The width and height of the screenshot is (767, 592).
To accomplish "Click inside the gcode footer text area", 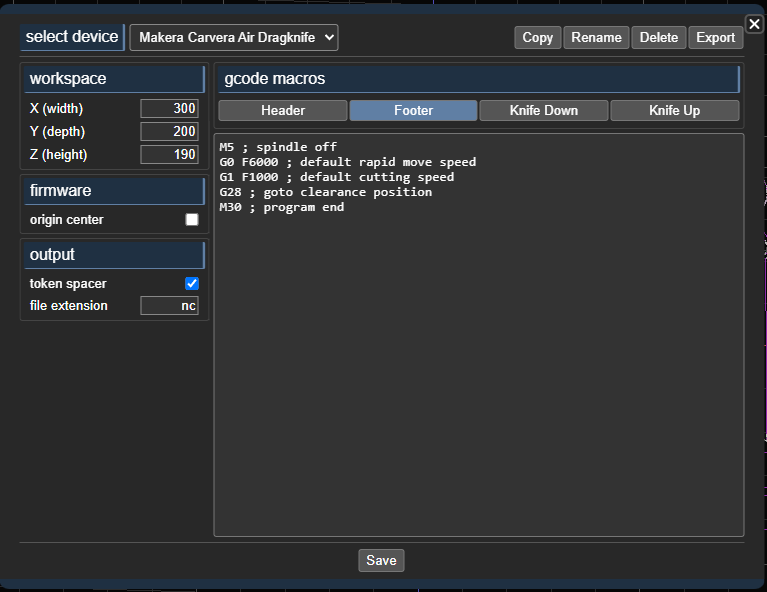I will (x=478, y=350).
